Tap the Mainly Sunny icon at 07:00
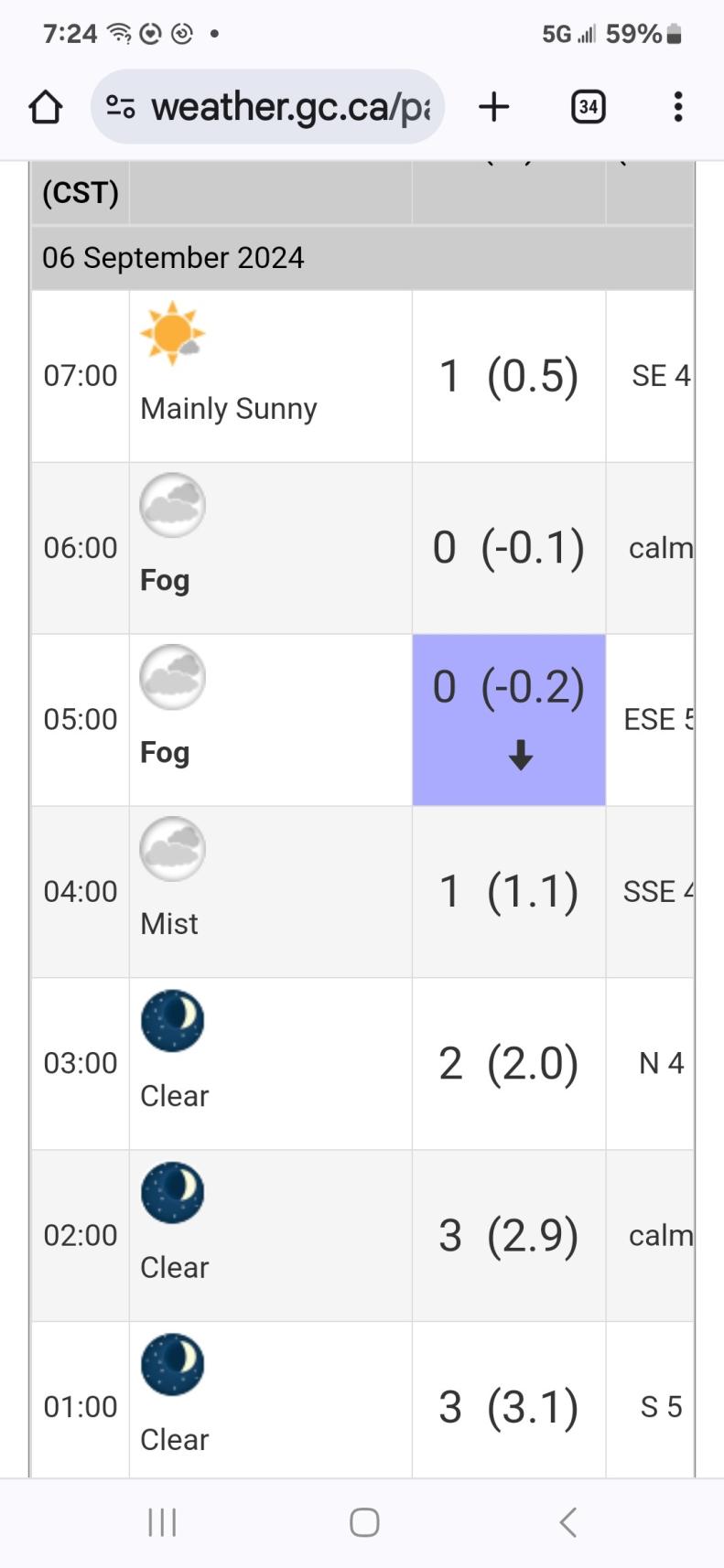 [x=172, y=333]
